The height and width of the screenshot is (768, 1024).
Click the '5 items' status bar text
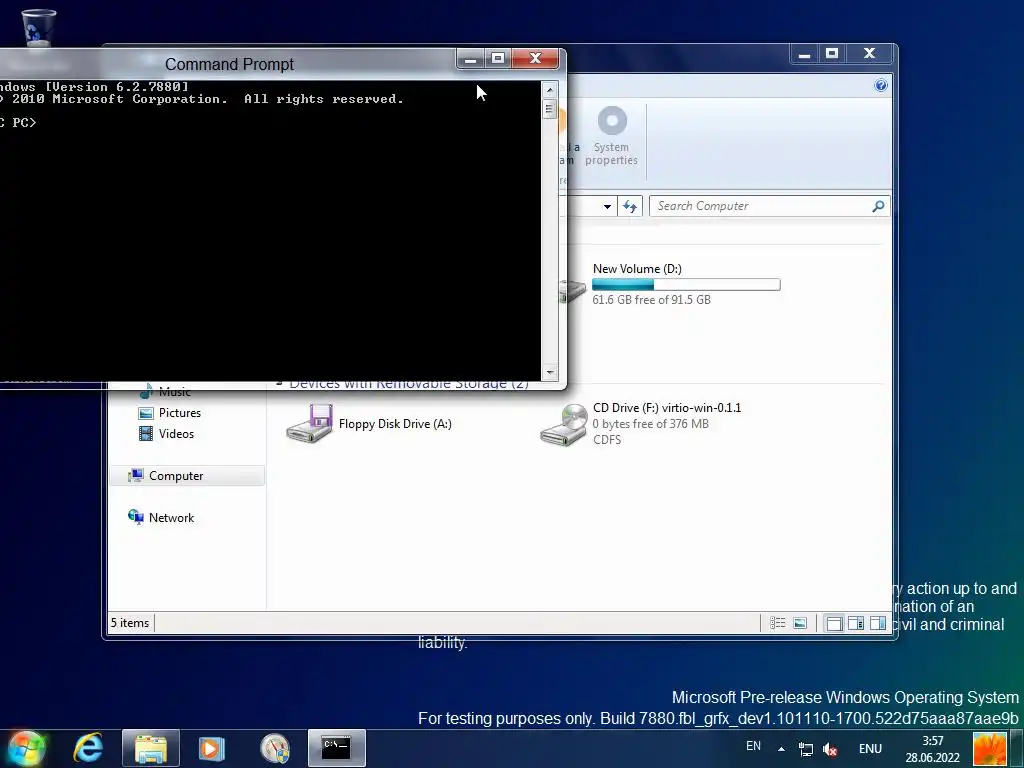pyautogui.click(x=130, y=623)
